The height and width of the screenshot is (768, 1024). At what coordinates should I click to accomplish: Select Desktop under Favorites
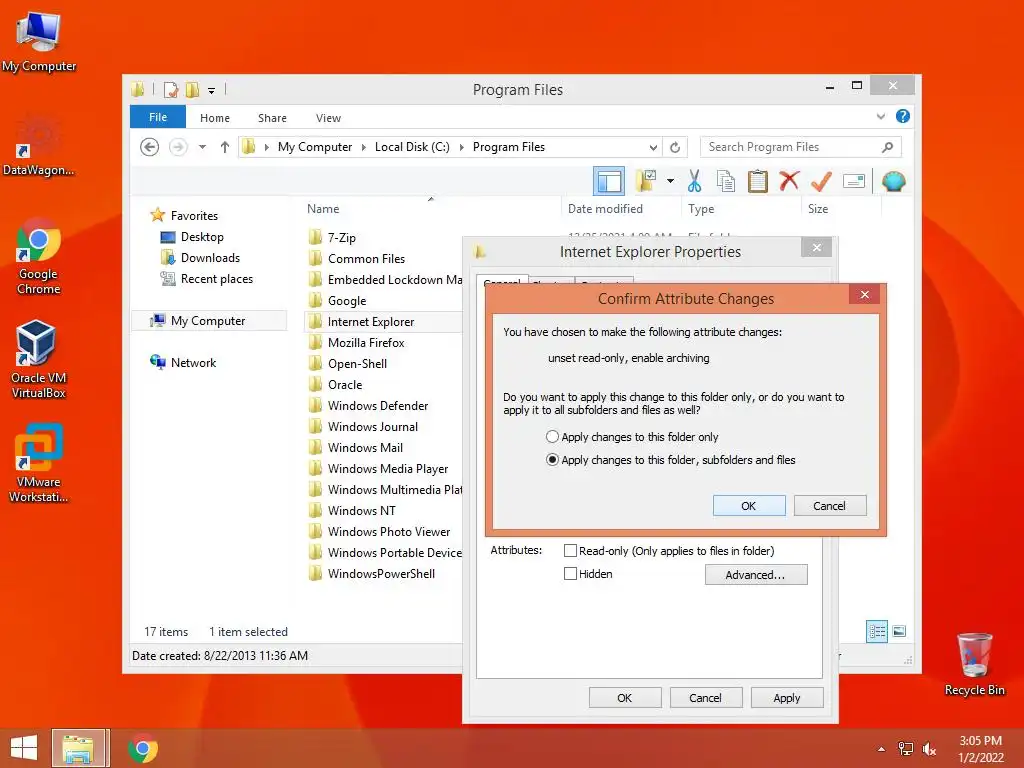tap(192, 236)
